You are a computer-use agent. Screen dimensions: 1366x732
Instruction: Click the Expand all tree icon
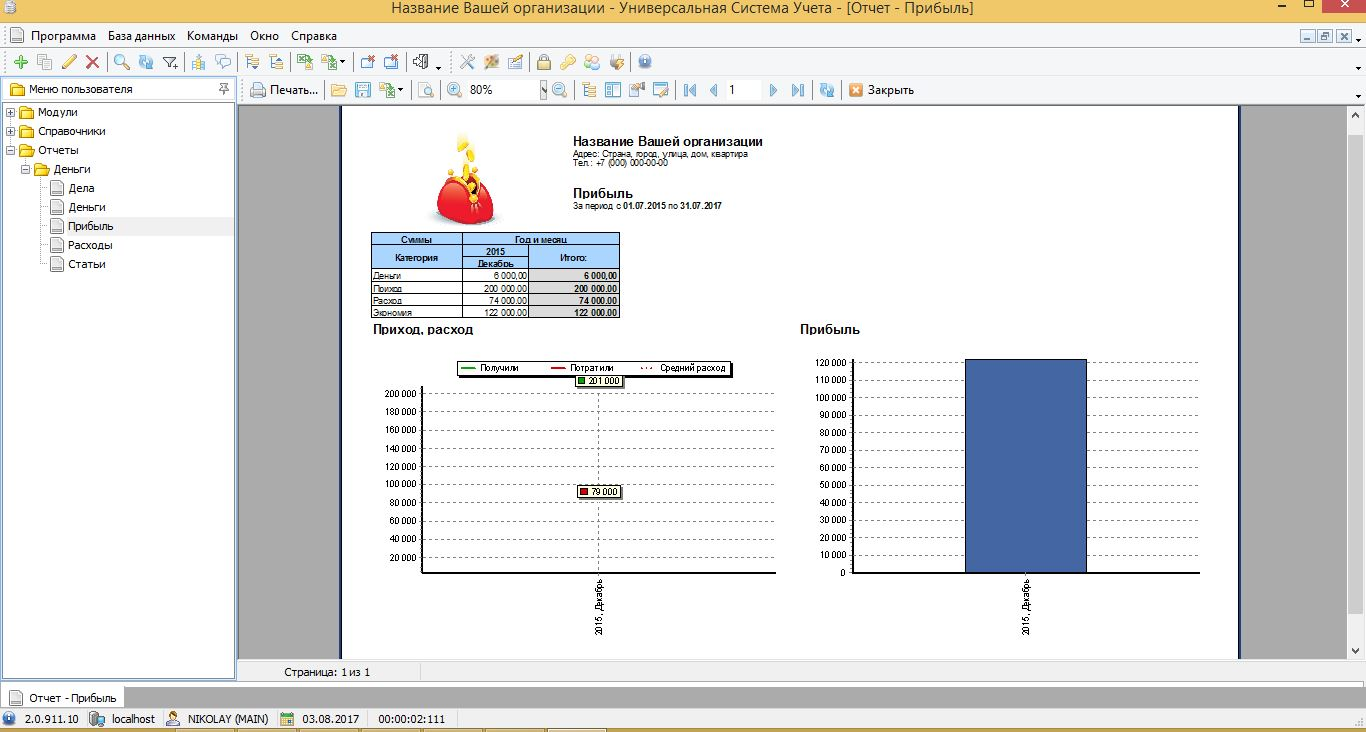tap(252, 62)
